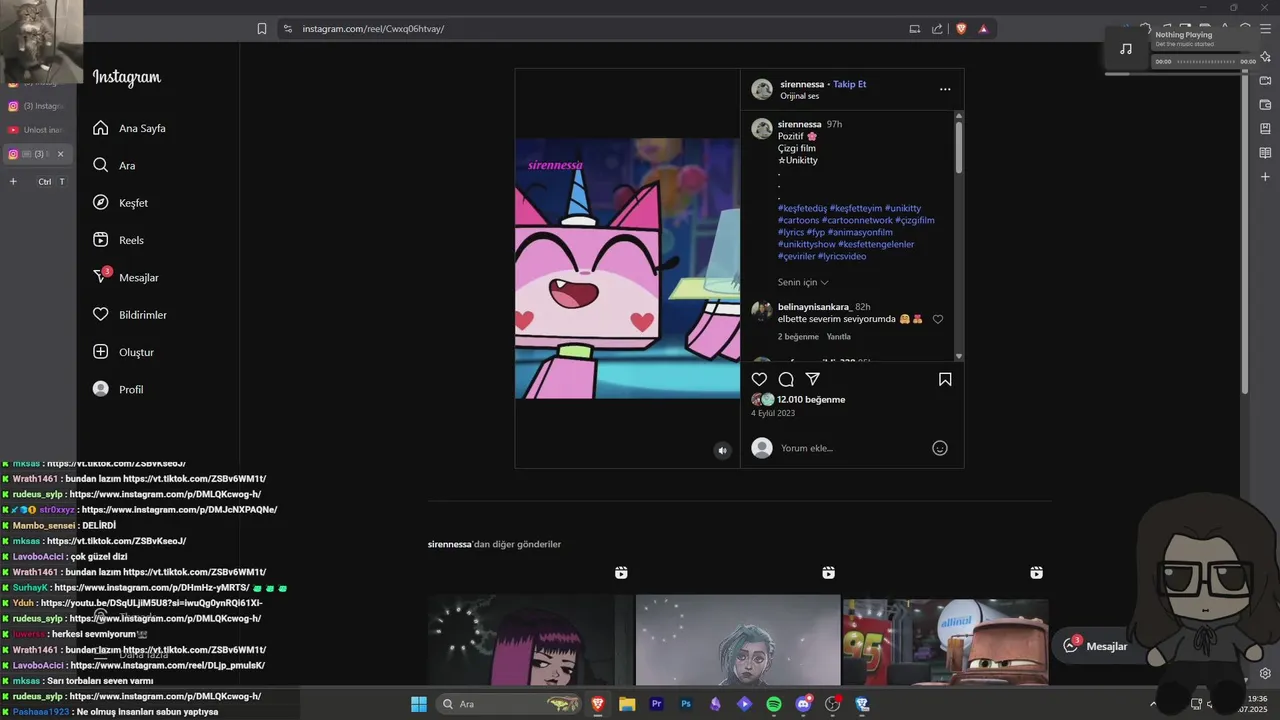Share the reel with paper plane icon
This screenshot has height=720, width=1280.
click(813, 379)
